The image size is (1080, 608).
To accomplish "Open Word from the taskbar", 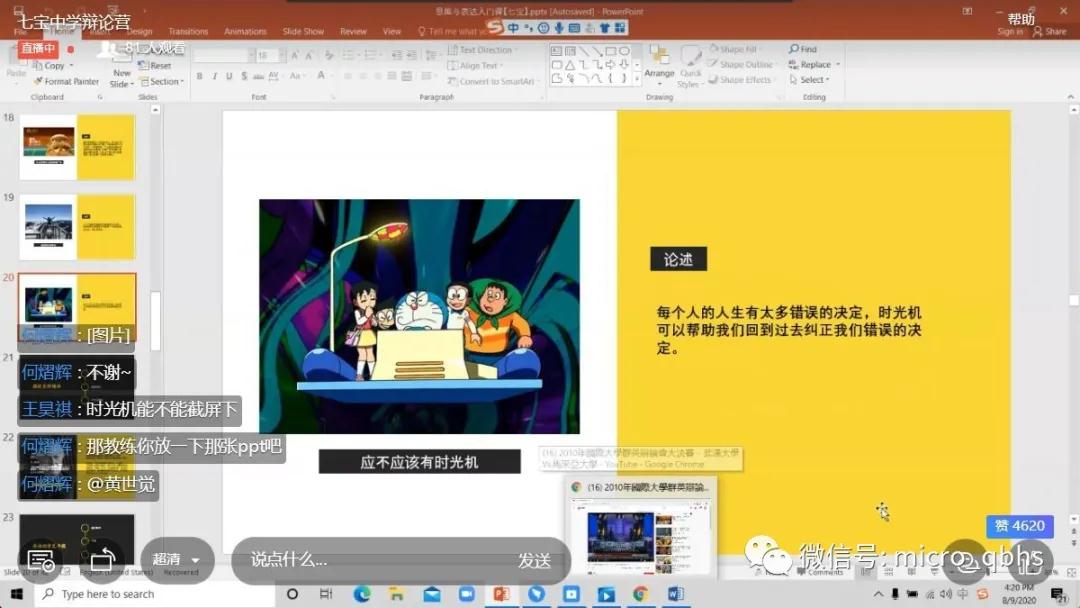I will pyautogui.click(x=675, y=594).
